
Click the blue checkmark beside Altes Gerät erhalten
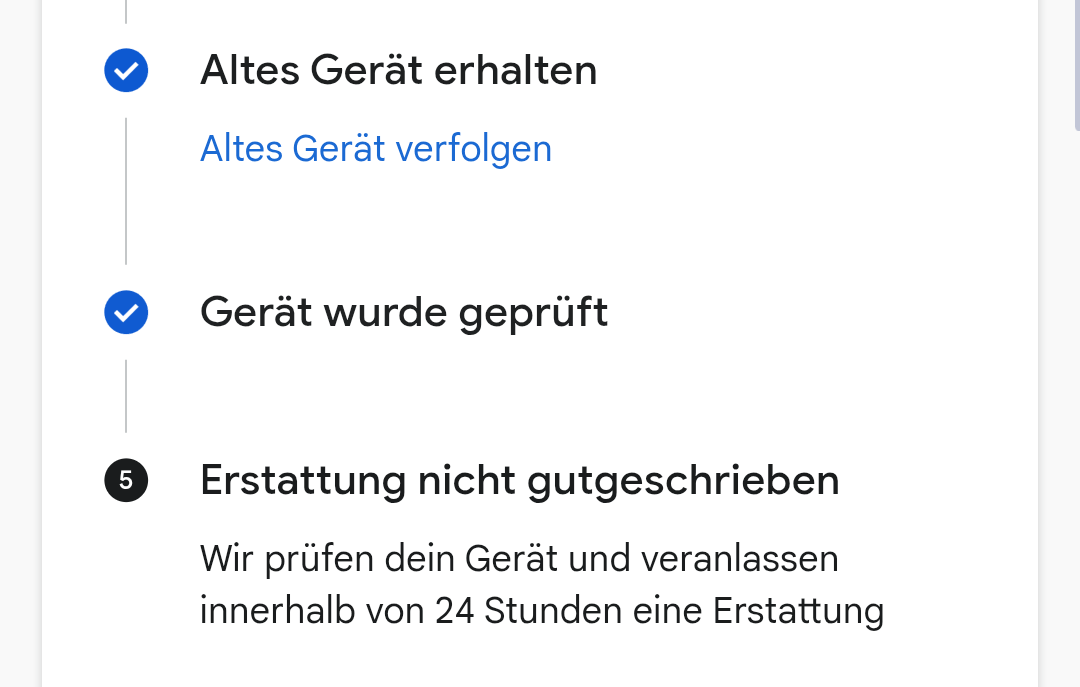126,70
